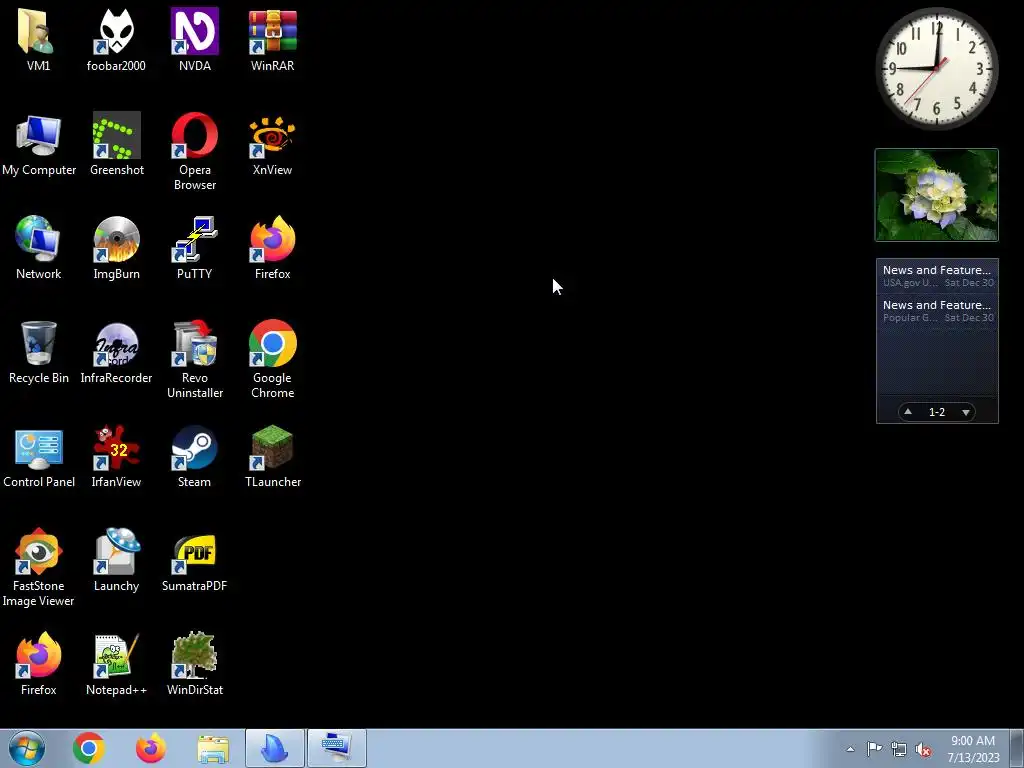Go to next feed headlines page
The width and height of the screenshot is (1024, 768).
click(x=966, y=412)
